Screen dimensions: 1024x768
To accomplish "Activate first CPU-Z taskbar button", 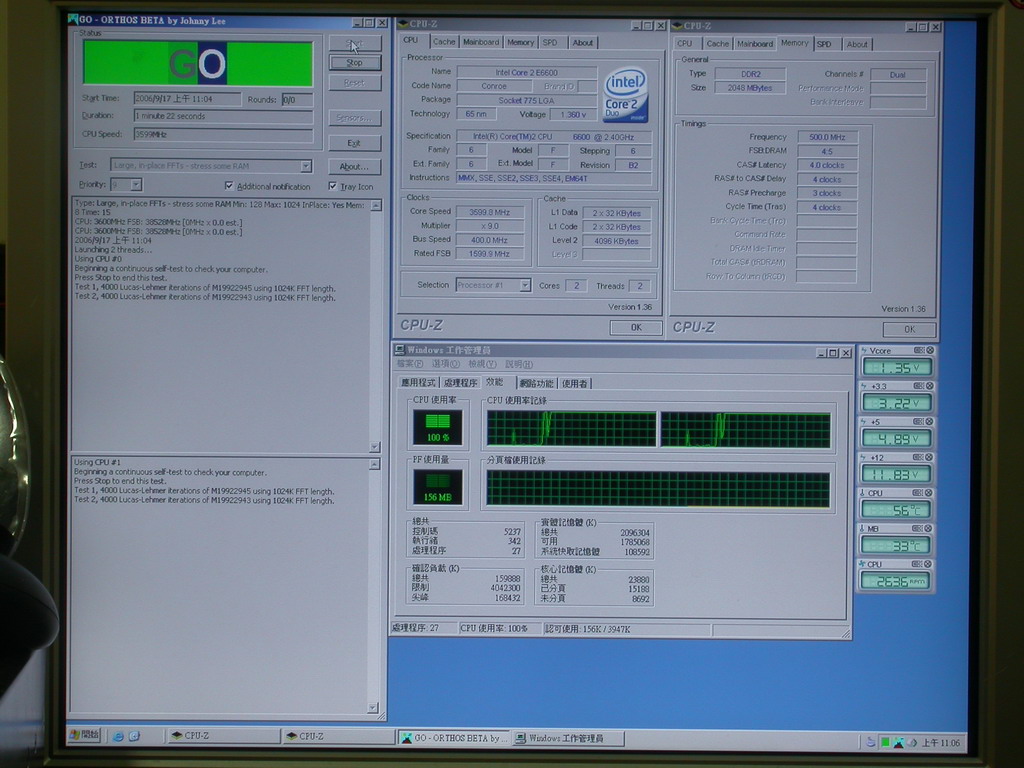I will [x=222, y=736].
